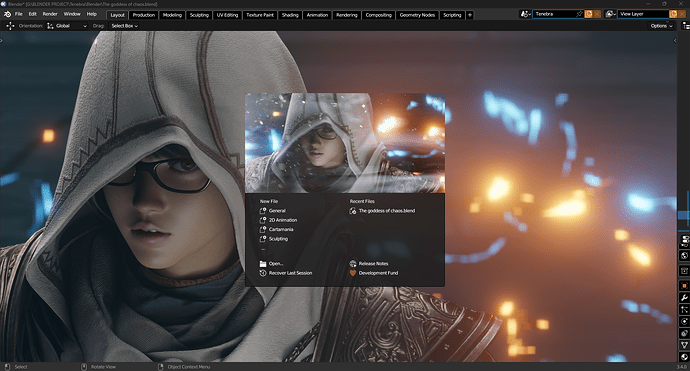Open the Modifiers wrench properties tab
This screenshot has width=690, height=371.
(x=685, y=298)
